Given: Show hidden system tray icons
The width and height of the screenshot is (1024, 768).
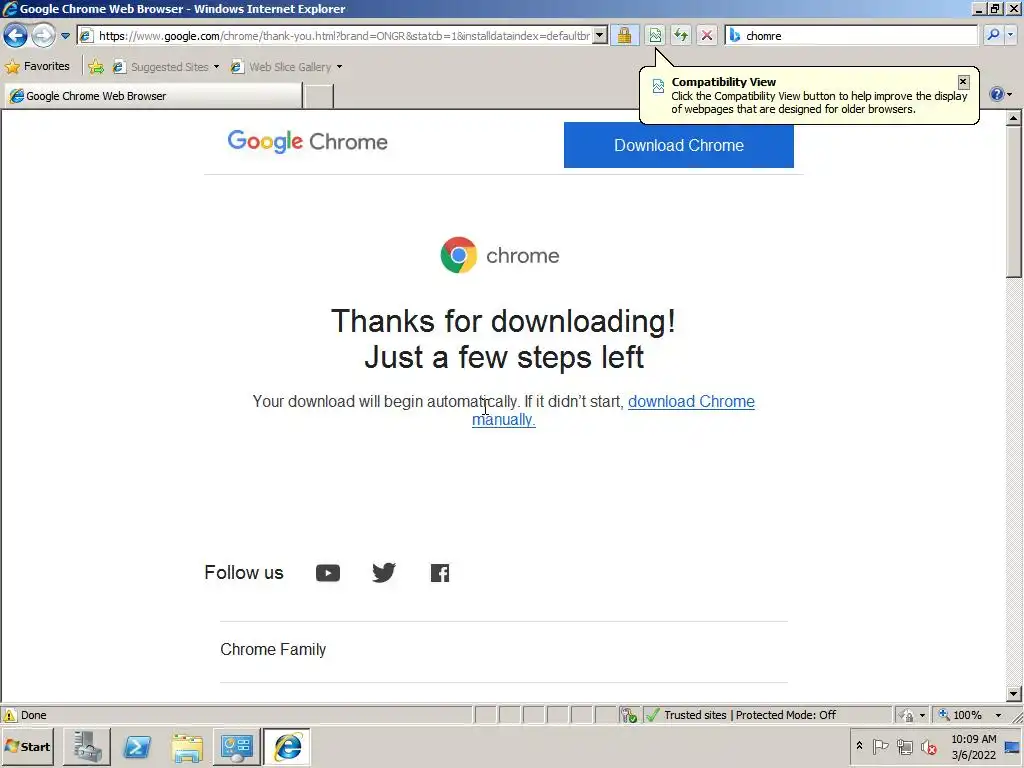Looking at the screenshot, I should [859, 746].
